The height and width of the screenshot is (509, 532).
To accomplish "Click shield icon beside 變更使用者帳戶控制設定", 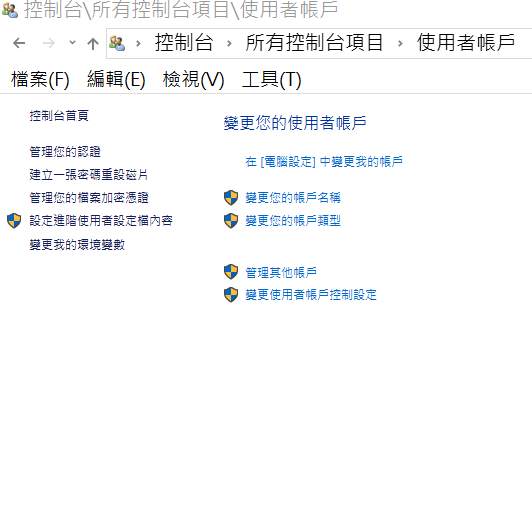I will coord(231,295).
